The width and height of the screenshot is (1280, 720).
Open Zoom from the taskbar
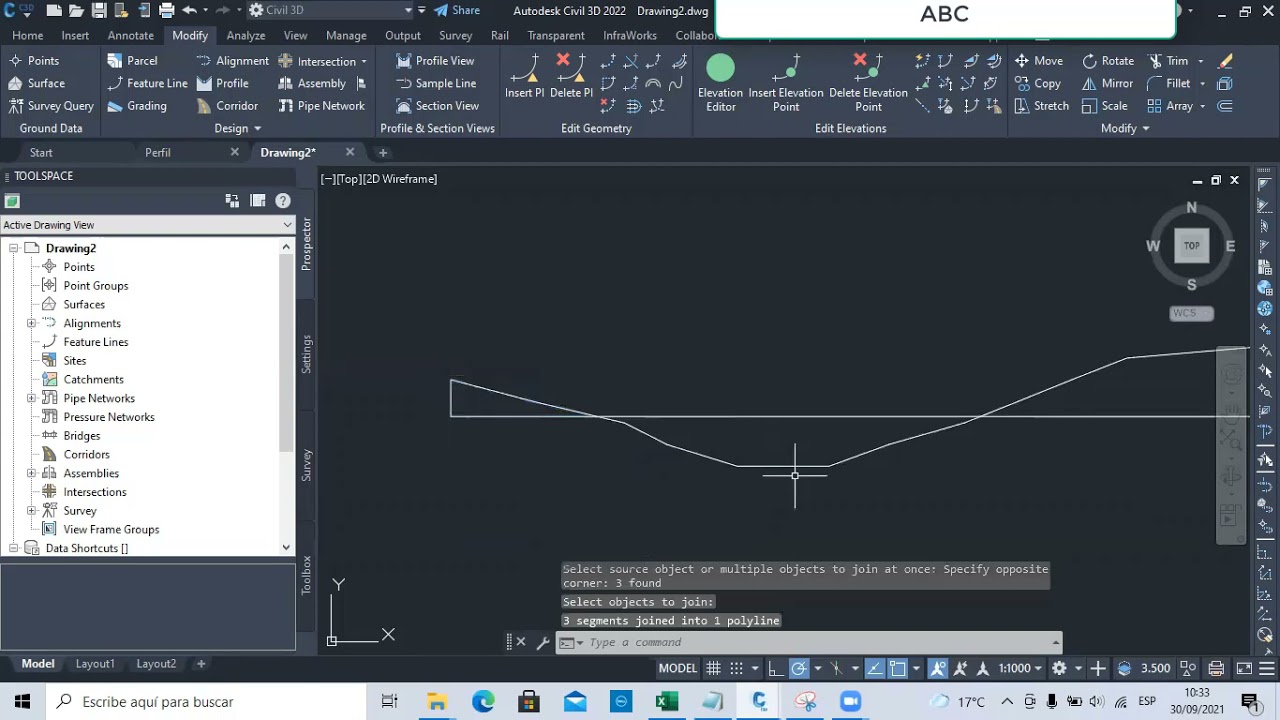point(850,702)
